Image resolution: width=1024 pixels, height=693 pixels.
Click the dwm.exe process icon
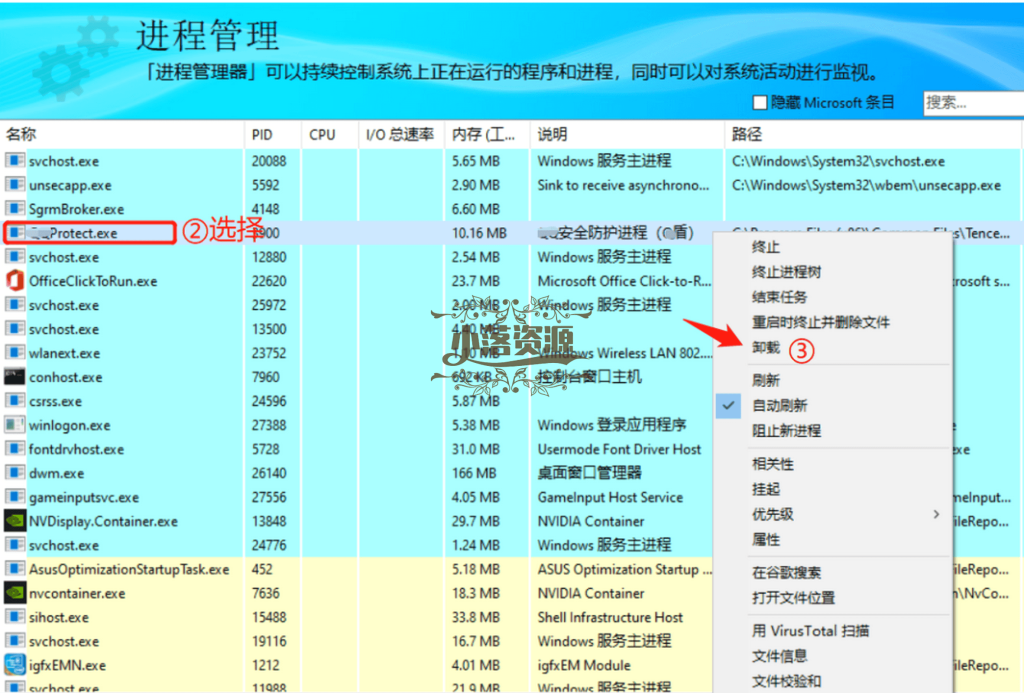(x=14, y=473)
